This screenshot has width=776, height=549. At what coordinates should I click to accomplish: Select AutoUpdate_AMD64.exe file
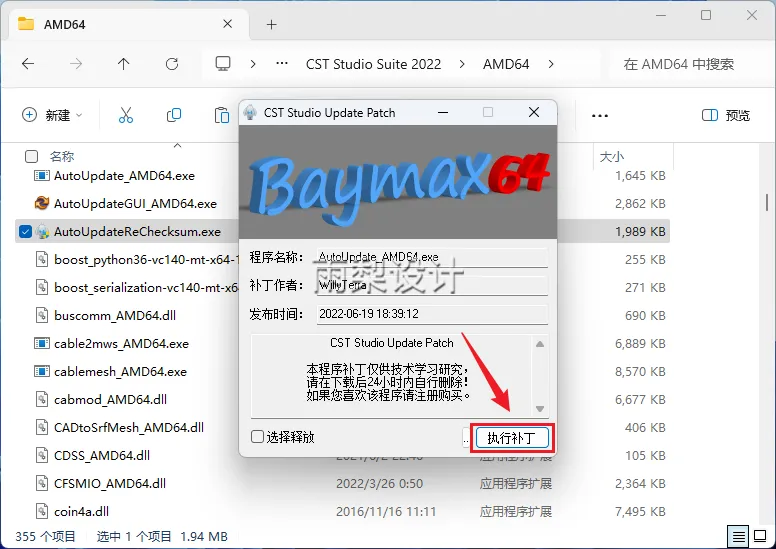coord(124,176)
